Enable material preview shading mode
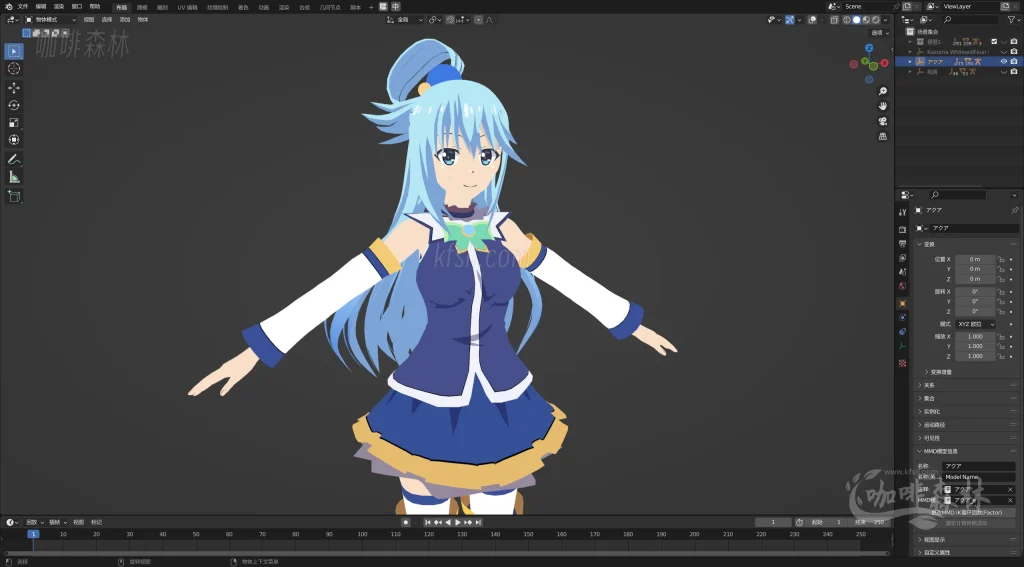 866,20
